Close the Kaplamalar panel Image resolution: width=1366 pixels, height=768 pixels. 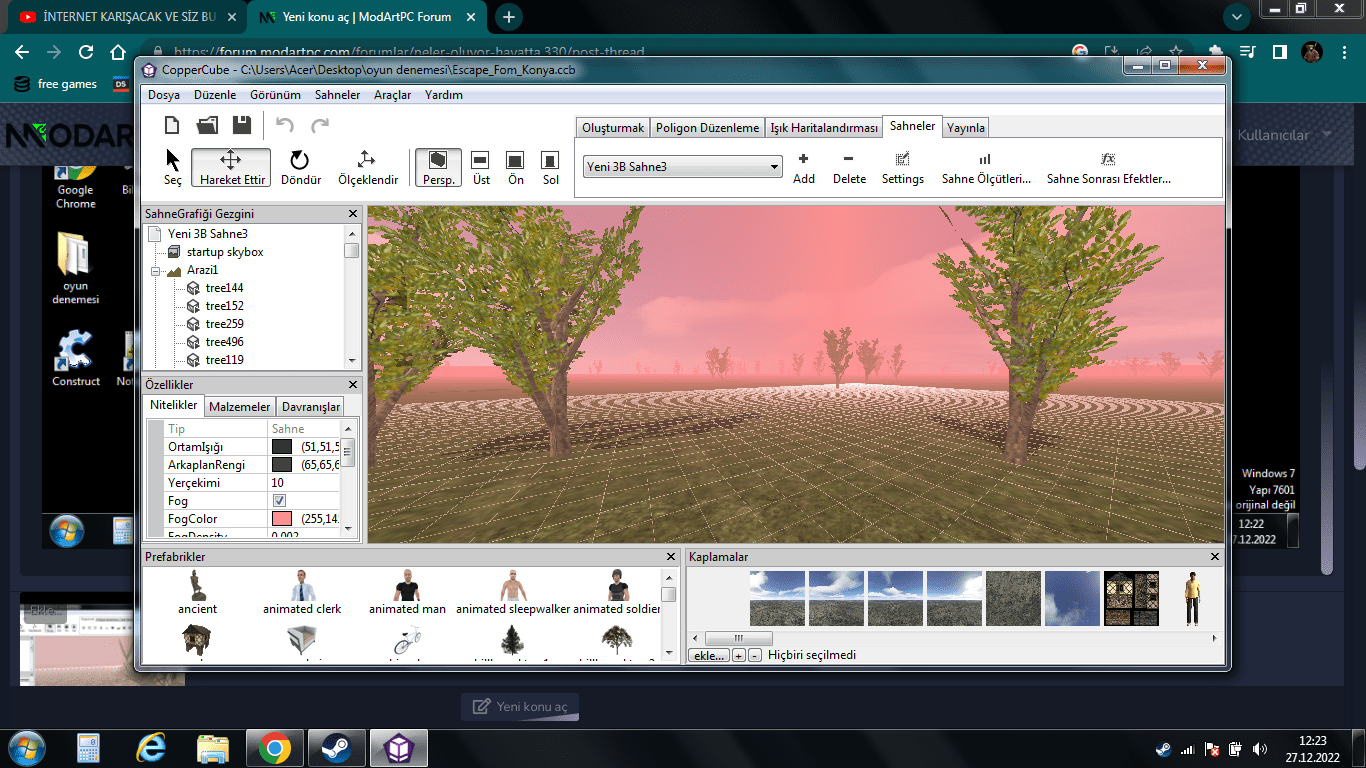point(1215,557)
